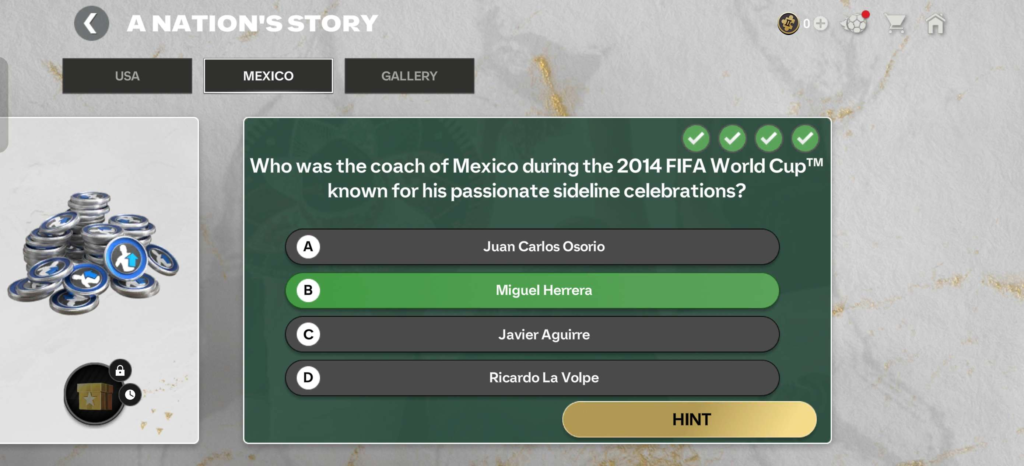Tap the gold puzzle coin icon

point(789,24)
